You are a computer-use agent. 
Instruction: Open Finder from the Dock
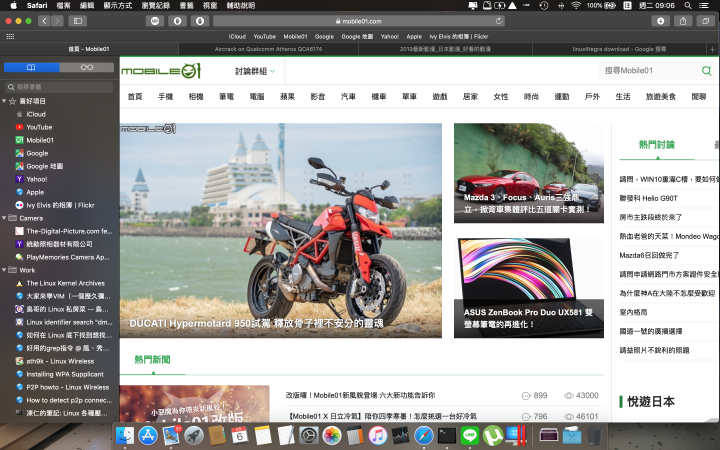(x=124, y=435)
